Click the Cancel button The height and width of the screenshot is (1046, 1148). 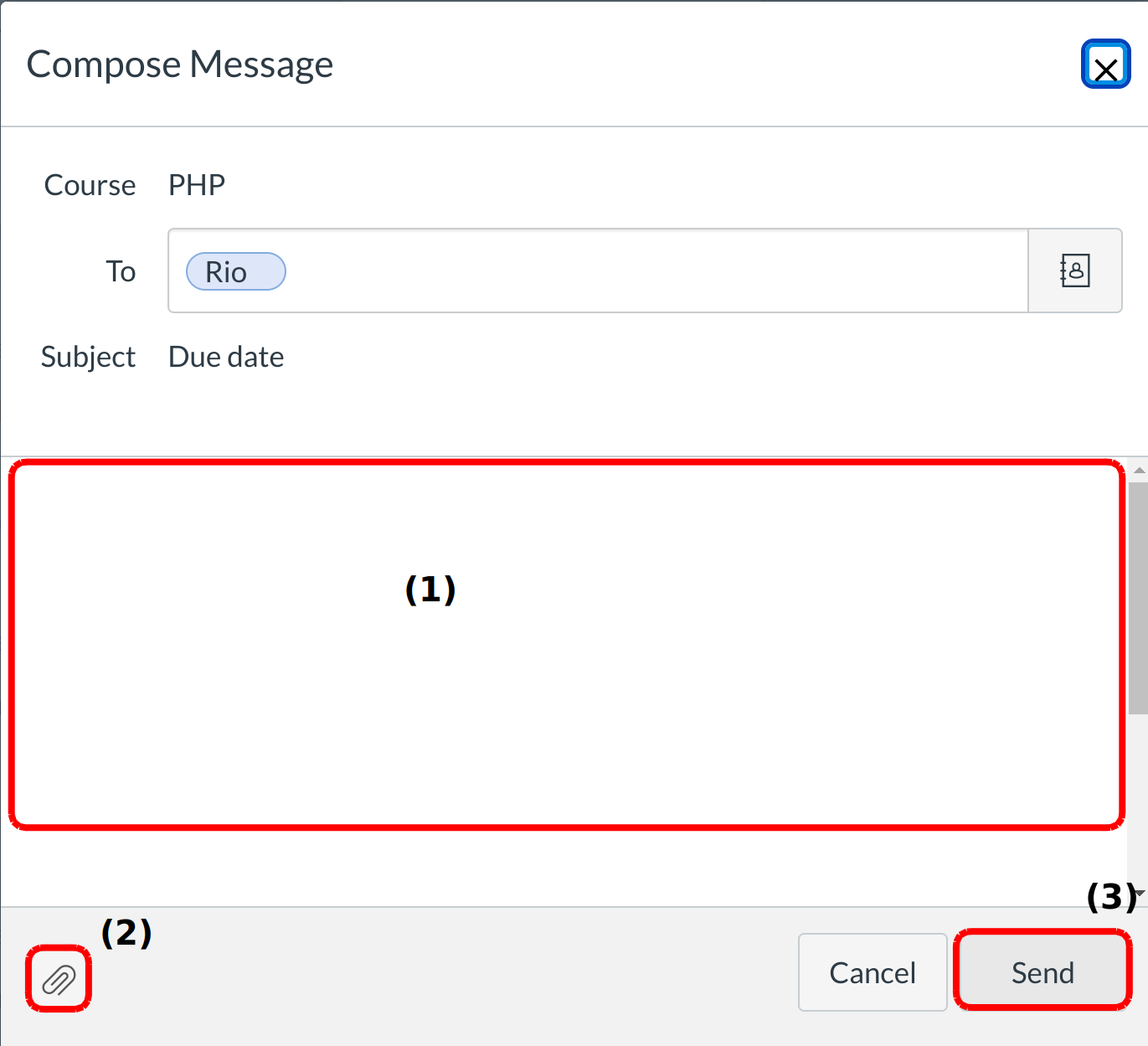[872, 972]
